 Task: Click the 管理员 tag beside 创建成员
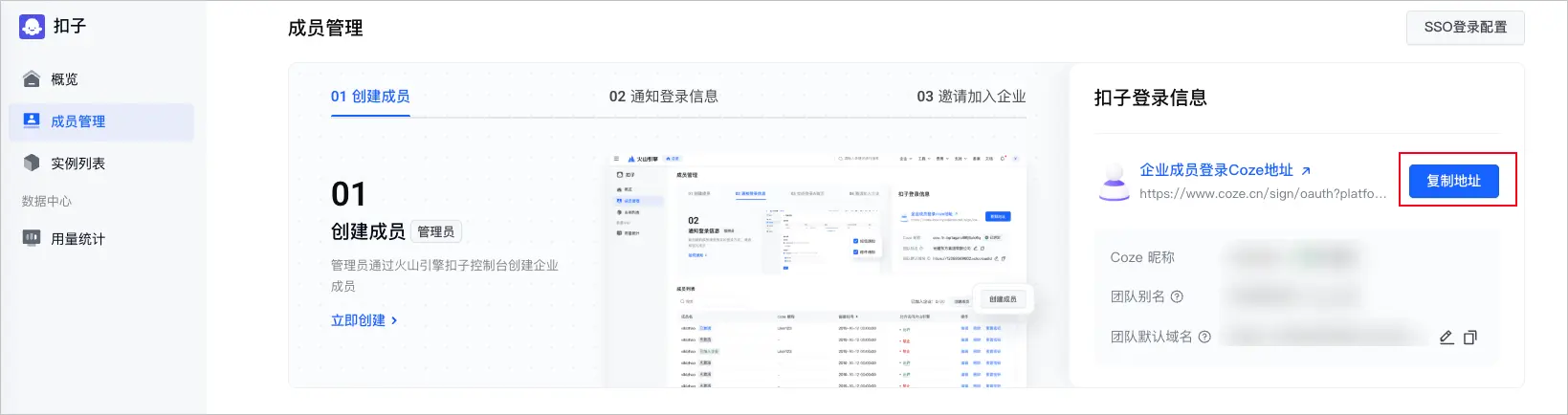(436, 231)
